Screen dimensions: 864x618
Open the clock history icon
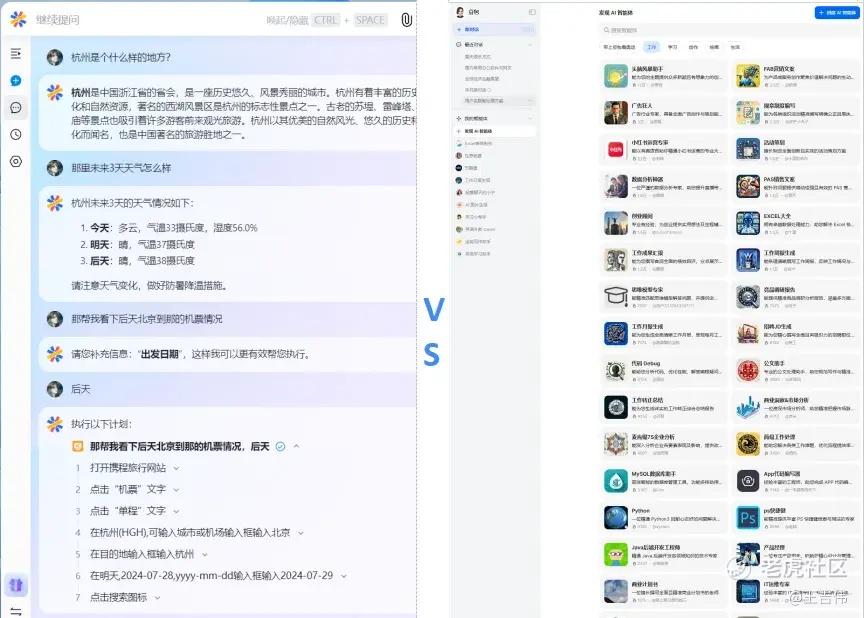point(16,134)
